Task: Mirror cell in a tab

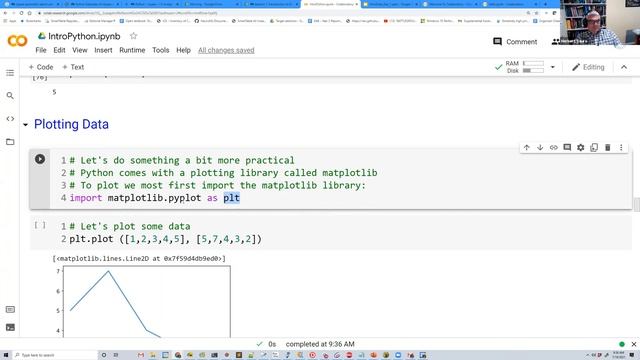Action: click(x=594, y=147)
